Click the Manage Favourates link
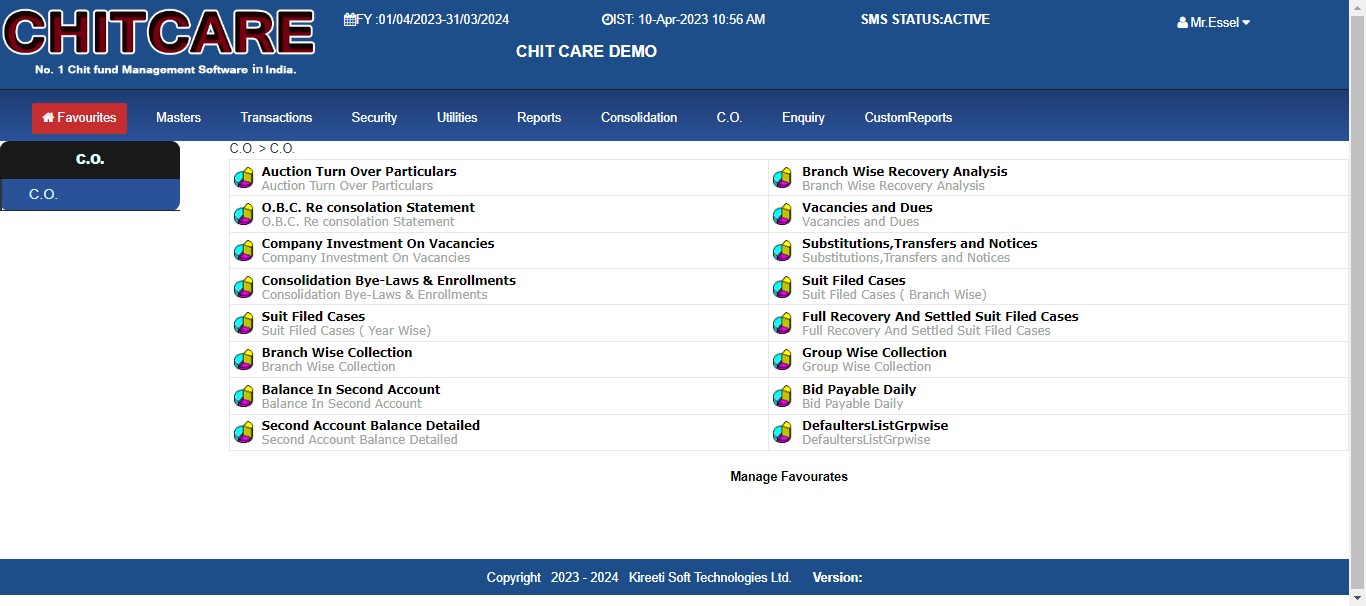Image resolution: width=1366 pixels, height=606 pixels. click(788, 477)
